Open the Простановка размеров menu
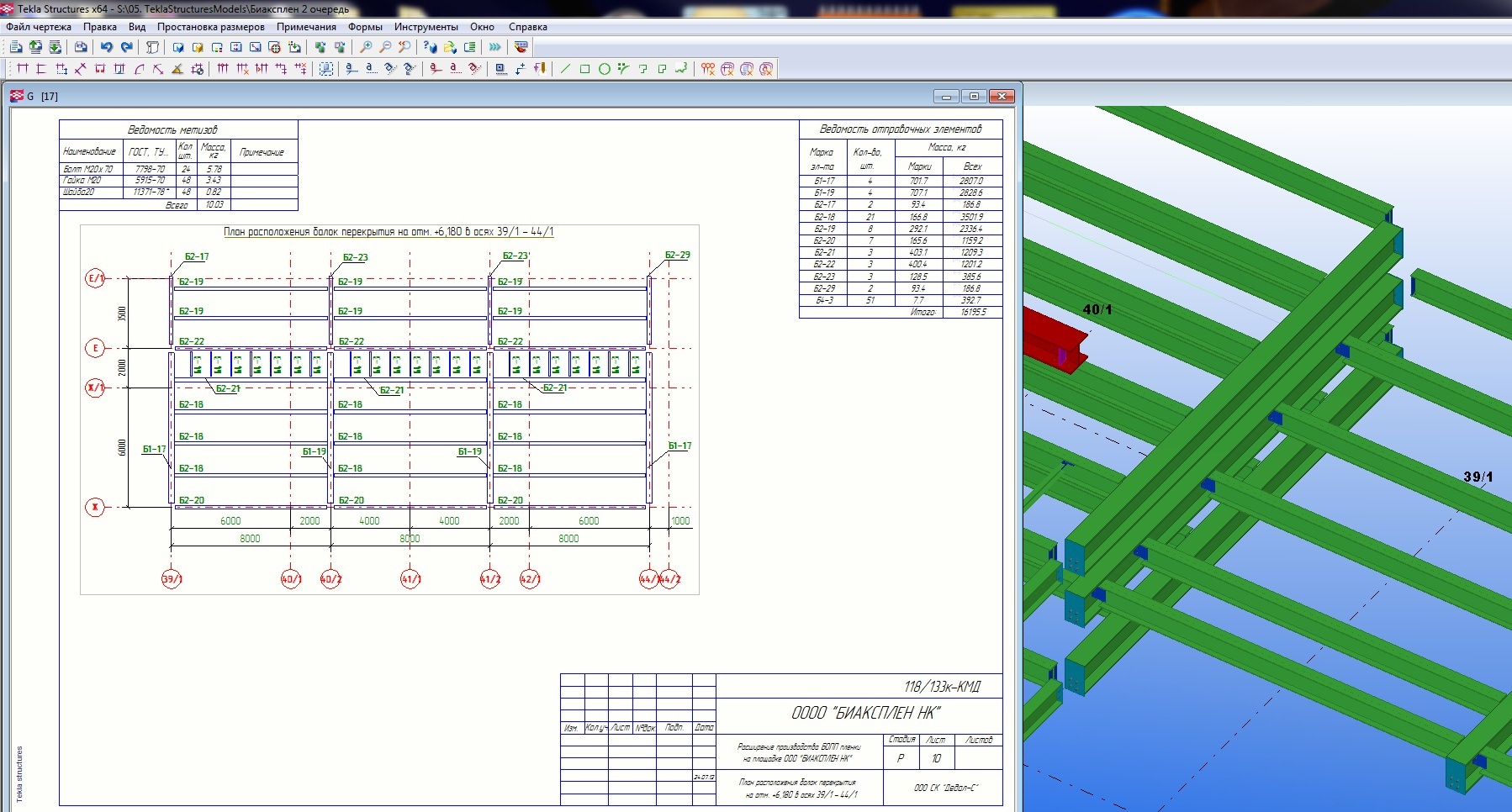Screen dimensions: 1512x812 pyautogui.click(x=210, y=27)
